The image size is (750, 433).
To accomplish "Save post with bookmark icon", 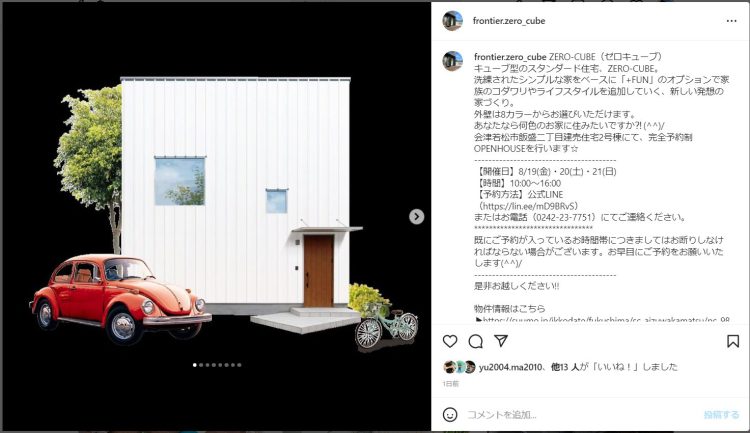I will pyautogui.click(x=733, y=341).
